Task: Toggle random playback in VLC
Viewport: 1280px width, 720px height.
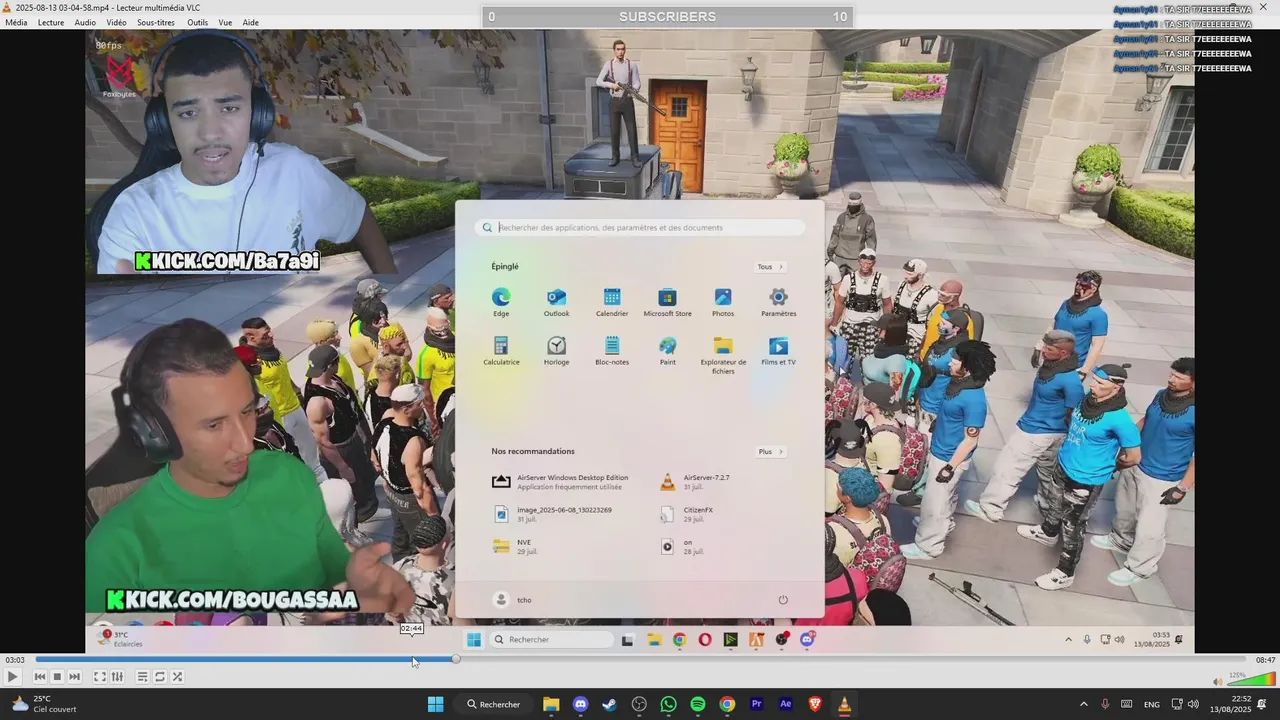Action: tap(177, 677)
